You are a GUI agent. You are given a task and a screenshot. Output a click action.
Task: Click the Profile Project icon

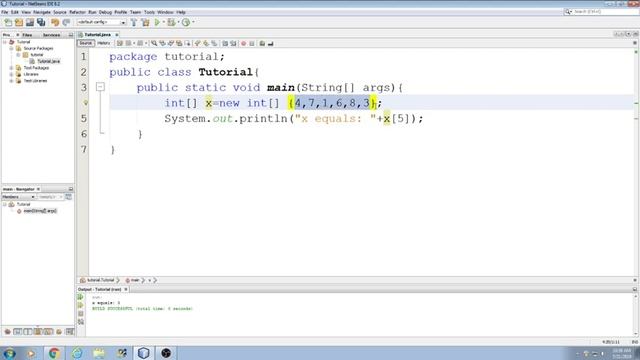coord(186,22)
